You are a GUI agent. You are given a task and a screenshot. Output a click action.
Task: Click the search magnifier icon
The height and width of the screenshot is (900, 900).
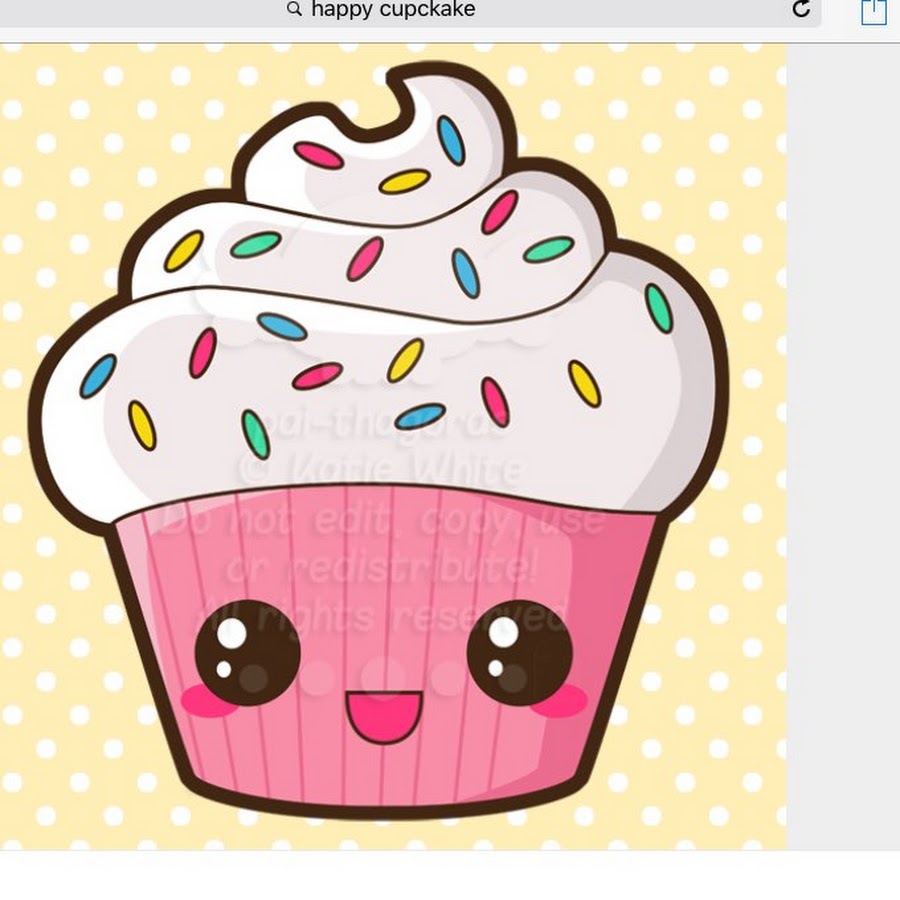point(294,9)
